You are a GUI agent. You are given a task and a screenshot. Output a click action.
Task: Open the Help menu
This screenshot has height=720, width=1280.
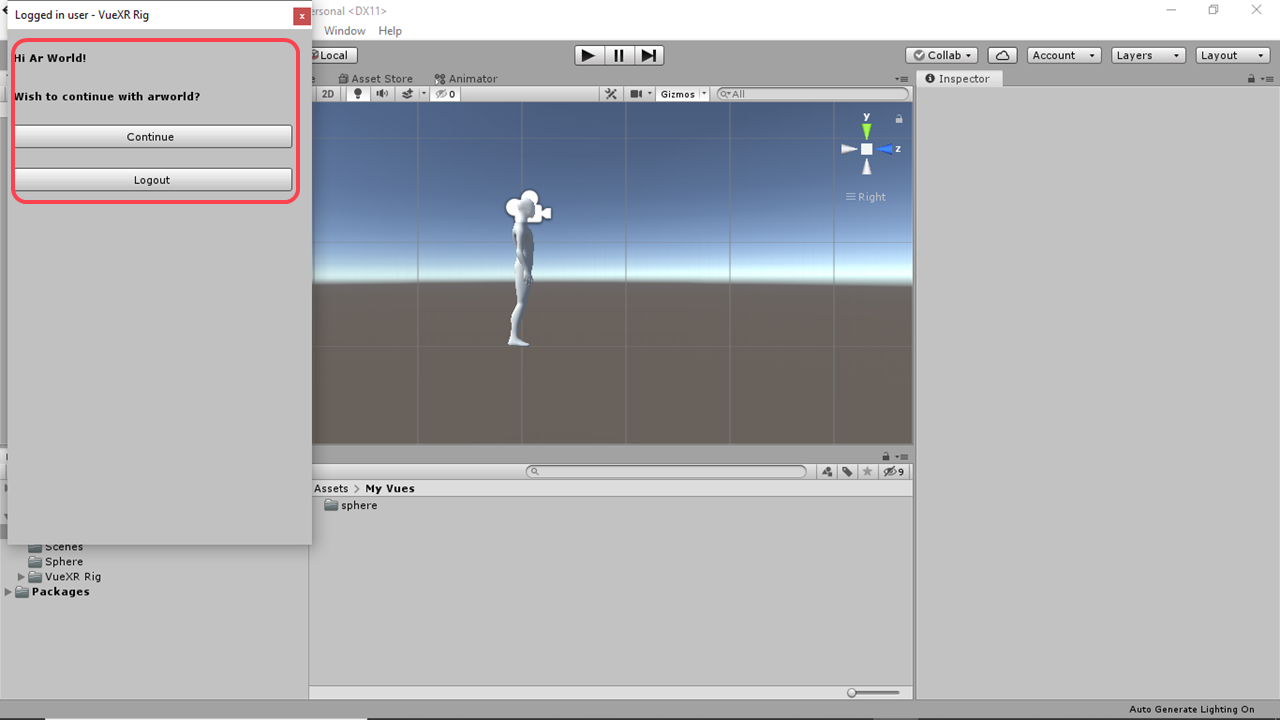click(390, 31)
